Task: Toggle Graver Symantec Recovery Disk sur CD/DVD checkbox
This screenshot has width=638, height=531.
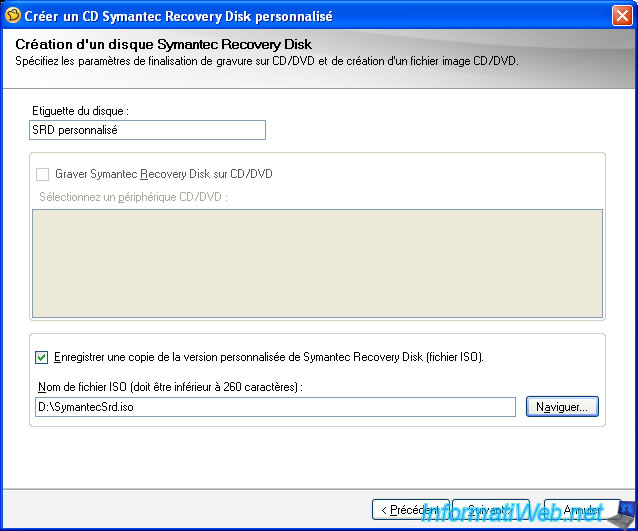Action: click(42, 174)
